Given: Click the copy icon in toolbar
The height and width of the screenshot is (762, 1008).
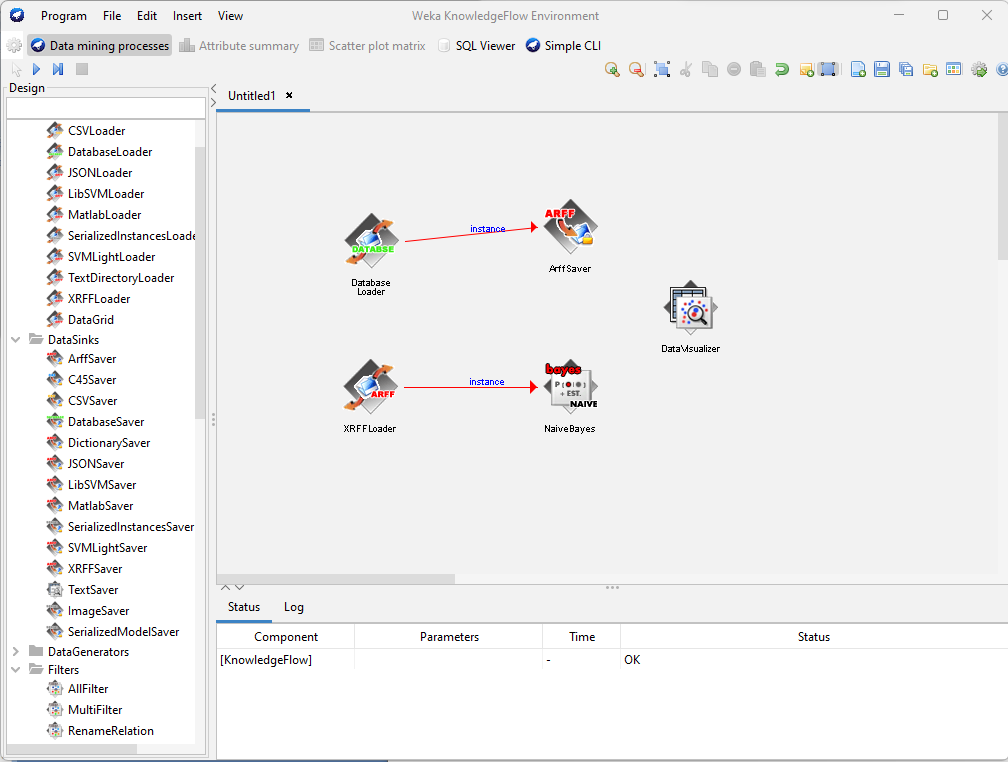Looking at the screenshot, I should click(x=710, y=69).
